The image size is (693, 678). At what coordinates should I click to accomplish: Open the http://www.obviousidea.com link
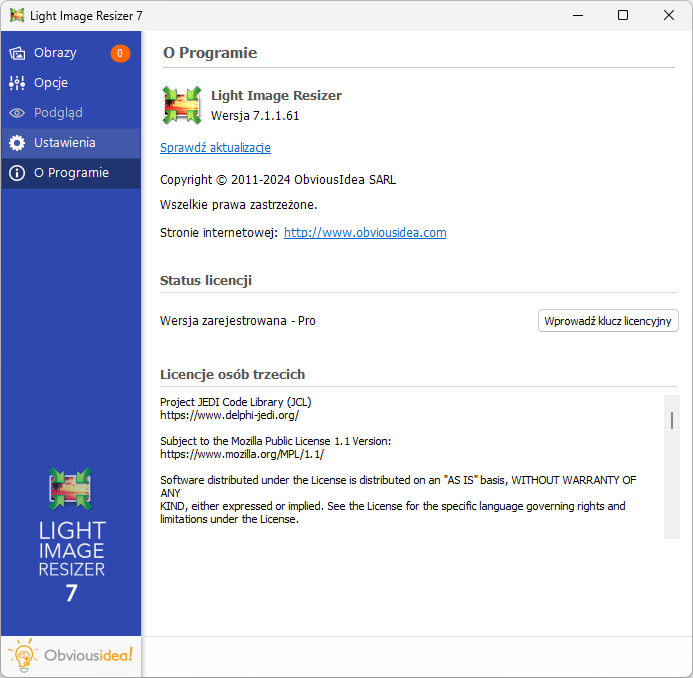point(365,232)
